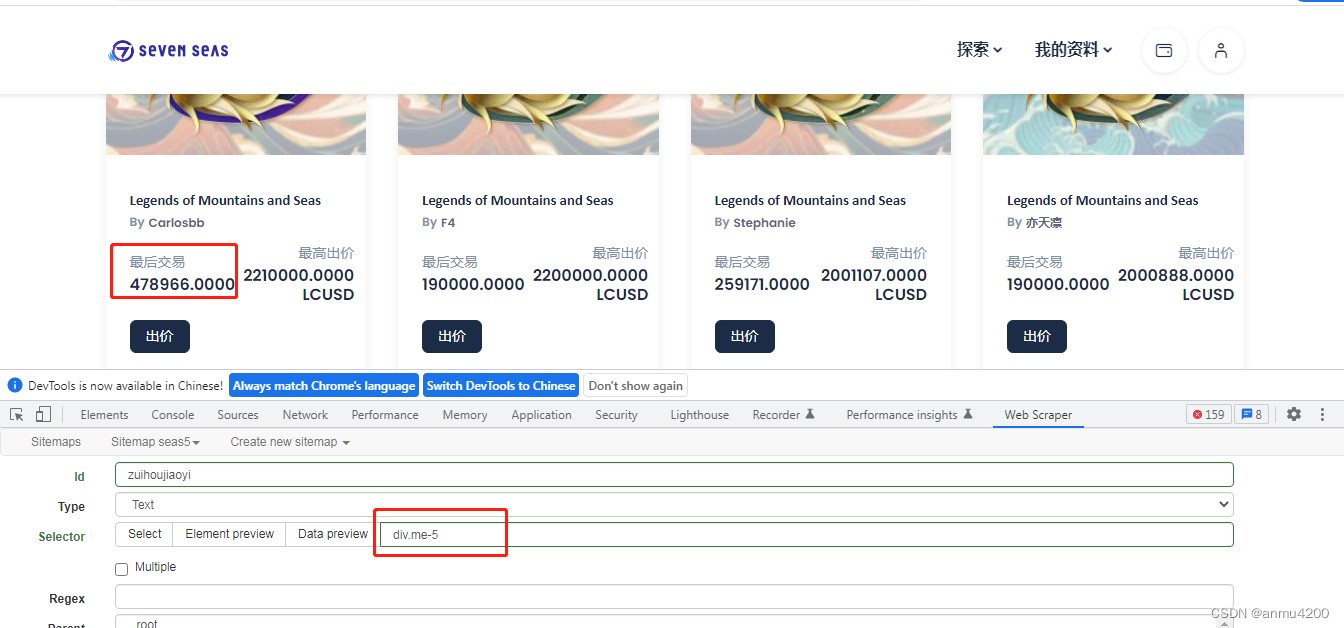
Task: Switch to the Elements tab
Action: click(104, 415)
